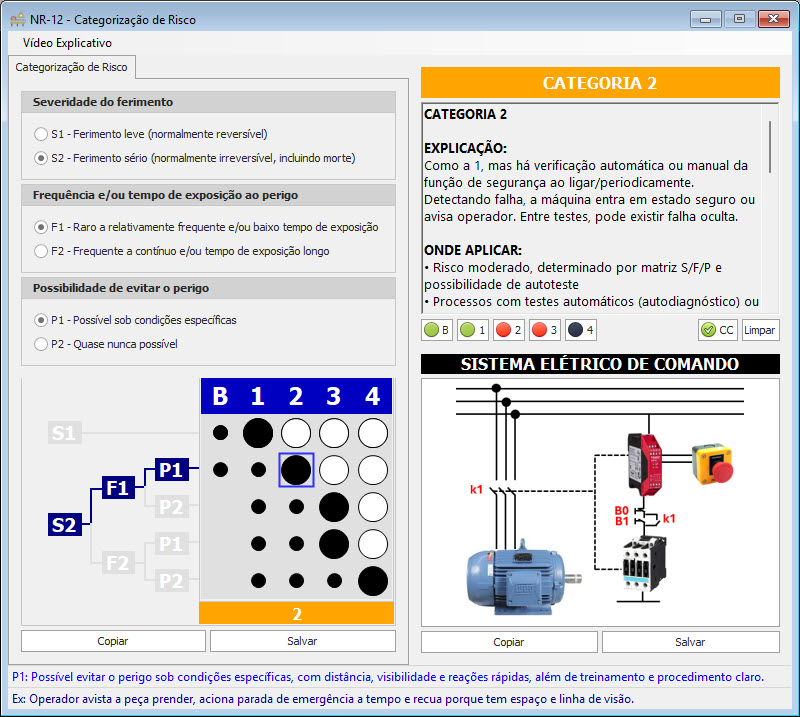Click the greyed P1 node under F2
The image size is (800, 717).
click(x=171, y=544)
